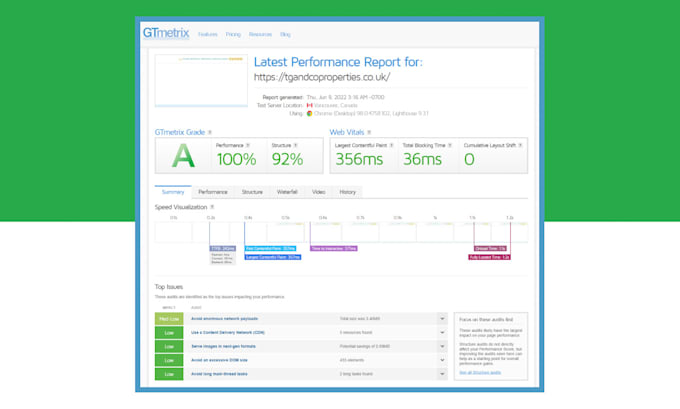Expand the enormous network payloads row
The height and width of the screenshot is (409, 680).
pyautogui.click(x=442, y=319)
